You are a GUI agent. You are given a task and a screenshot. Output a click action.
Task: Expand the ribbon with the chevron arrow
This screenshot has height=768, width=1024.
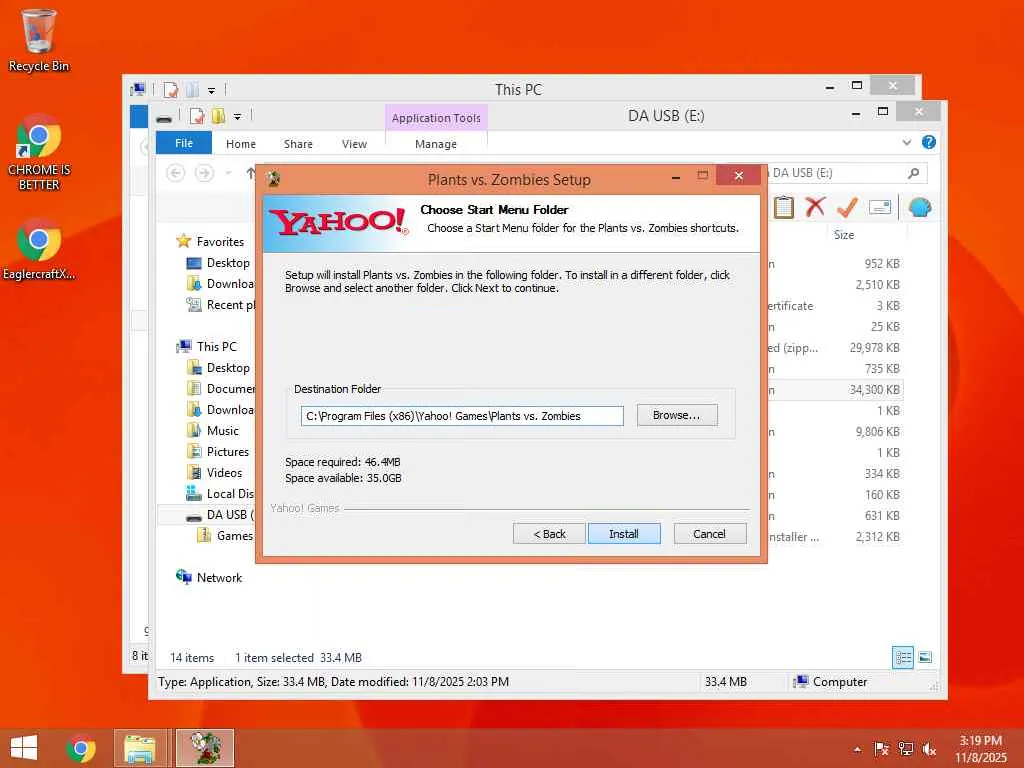[x=906, y=142]
